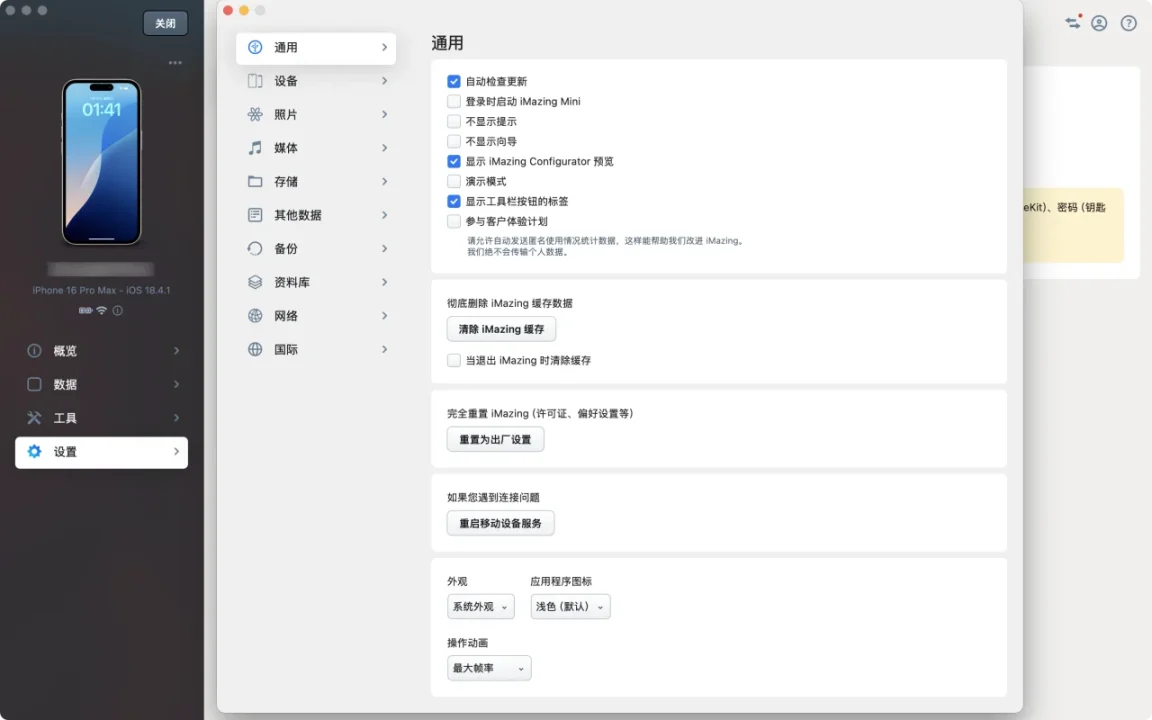Check the 不显示向导 option
1152x720 pixels.
[454, 141]
